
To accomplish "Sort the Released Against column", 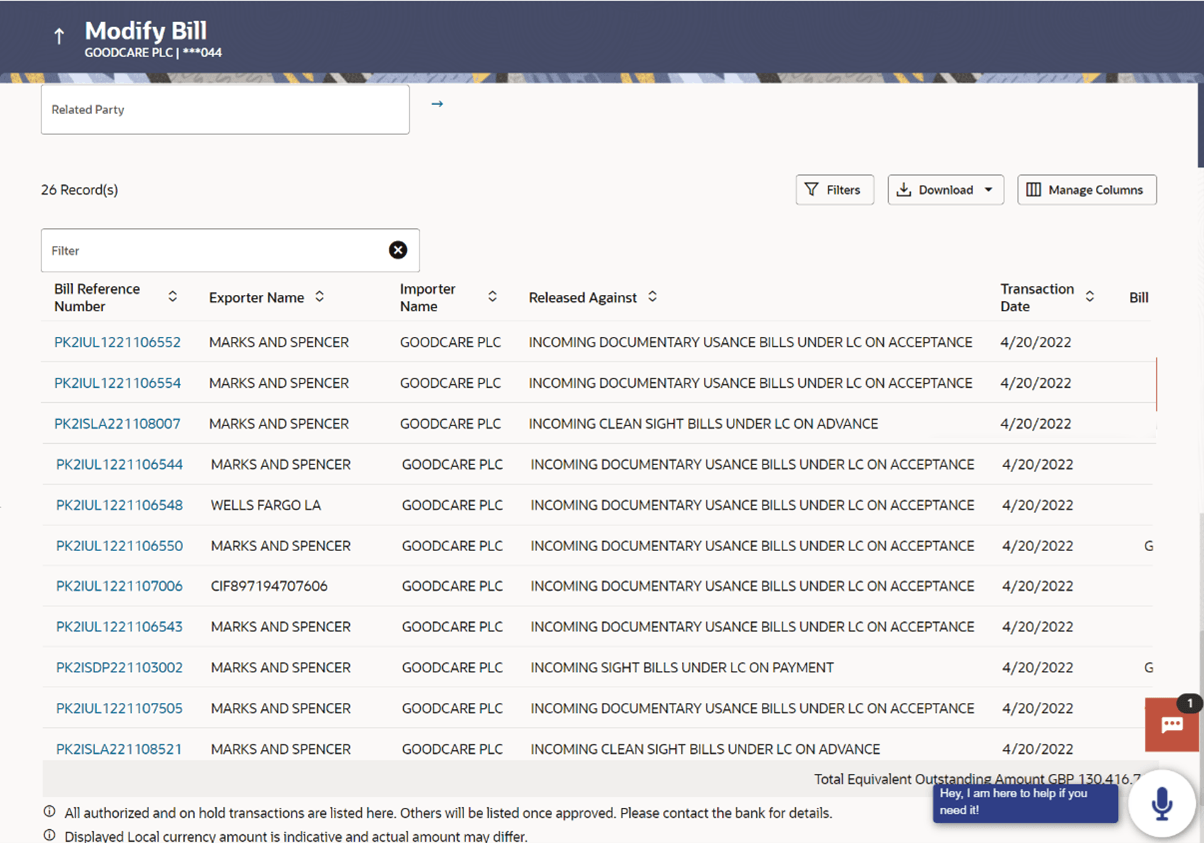I will (x=652, y=297).
